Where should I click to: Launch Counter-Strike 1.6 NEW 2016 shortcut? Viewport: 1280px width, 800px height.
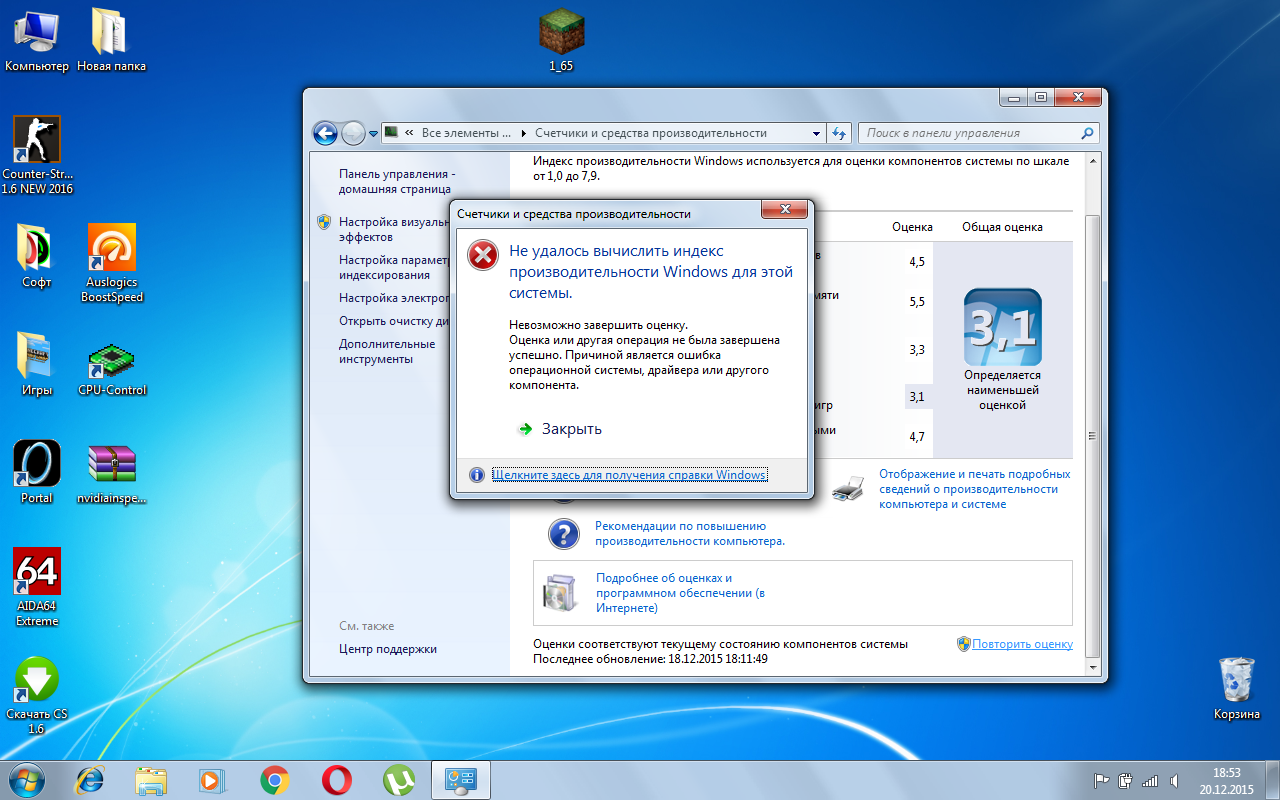click(37, 155)
